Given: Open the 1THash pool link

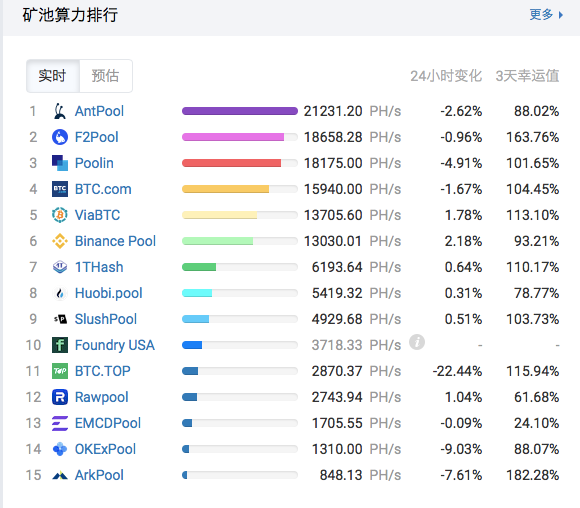Looking at the screenshot, I should pos(99,267).
